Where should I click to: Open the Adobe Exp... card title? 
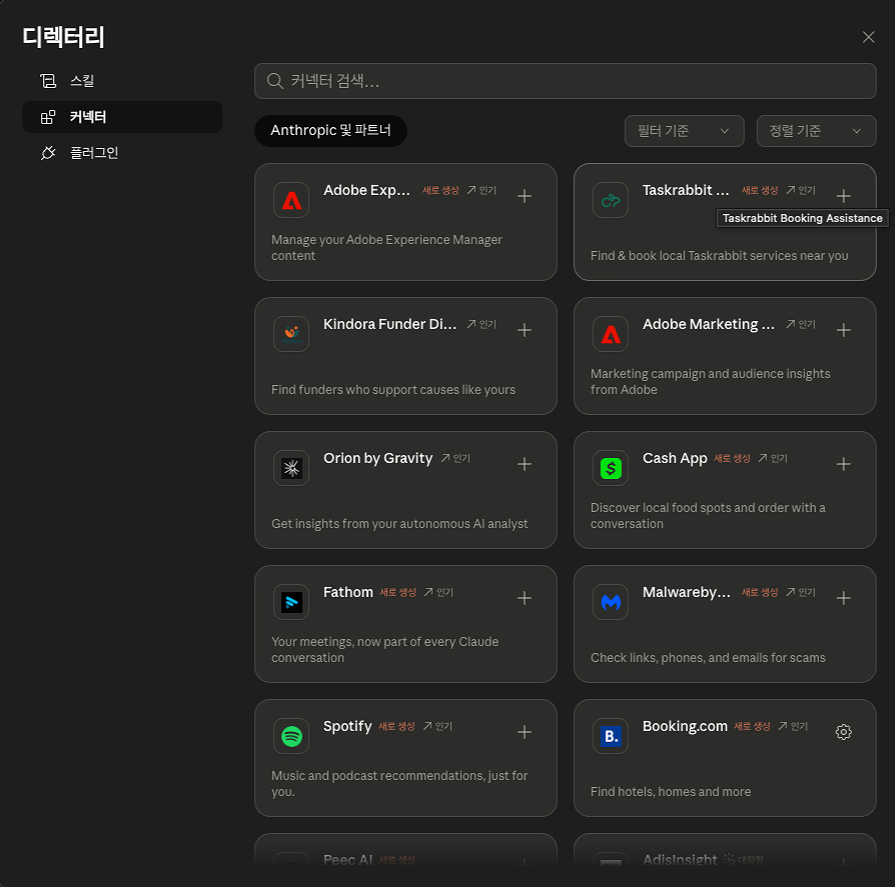366,190
